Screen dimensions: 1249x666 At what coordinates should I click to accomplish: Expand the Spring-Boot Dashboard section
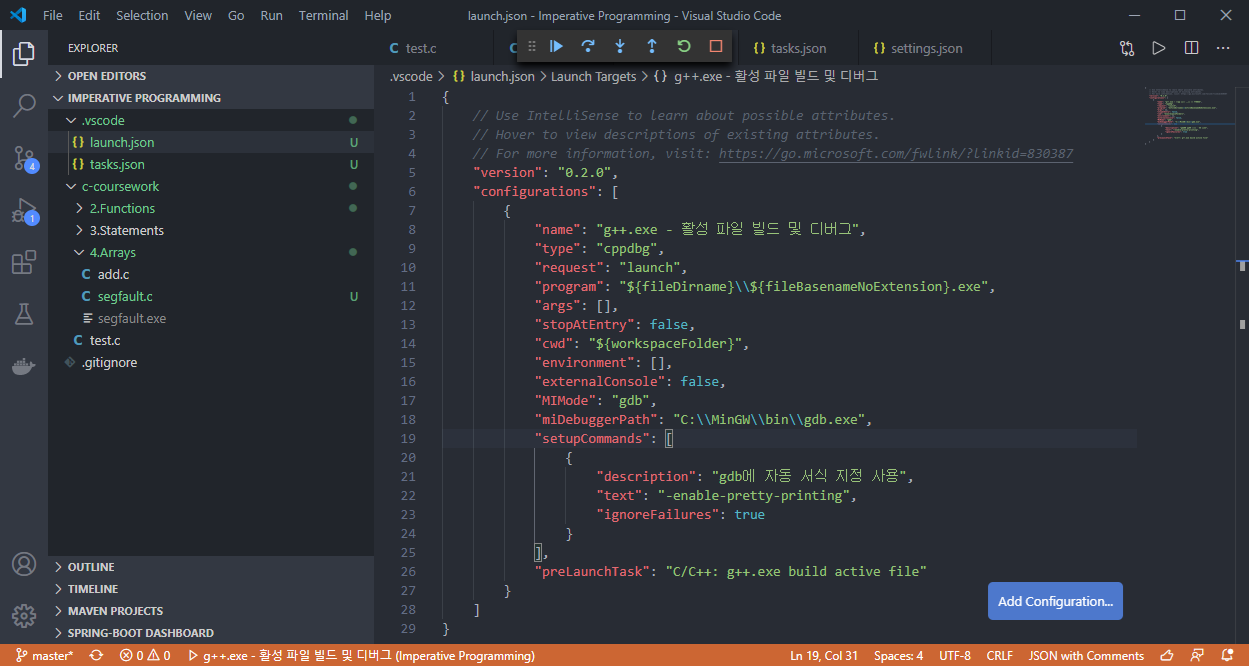coord(210,633)
